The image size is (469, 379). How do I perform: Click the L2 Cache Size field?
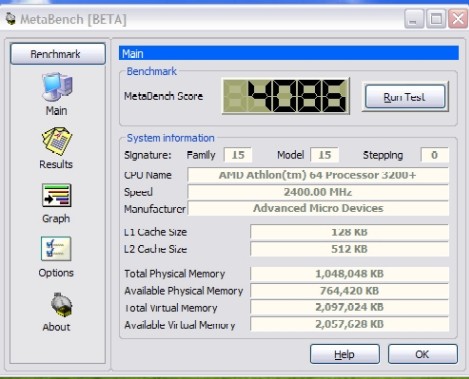point(349,249)
